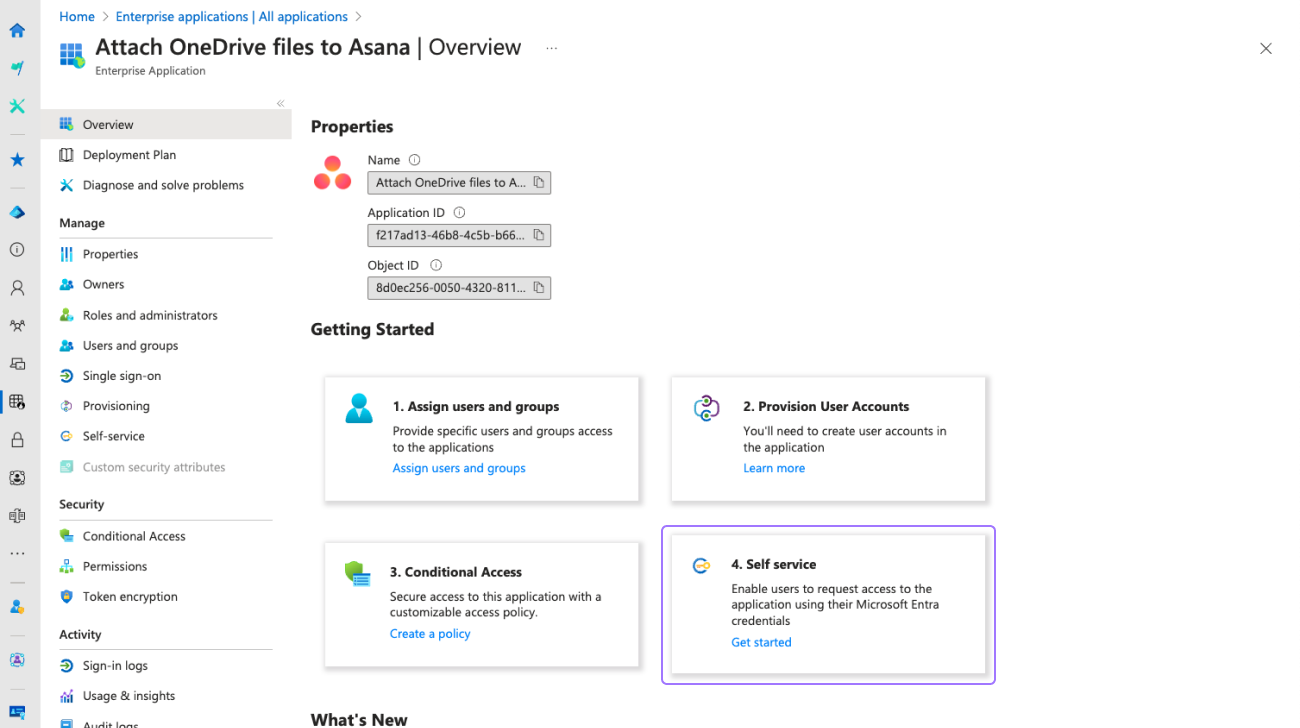Image resolution: width=1300 pixels, height=728 pixels.
Task: Copy the application Name field
Action: click(x=539, y=183)
